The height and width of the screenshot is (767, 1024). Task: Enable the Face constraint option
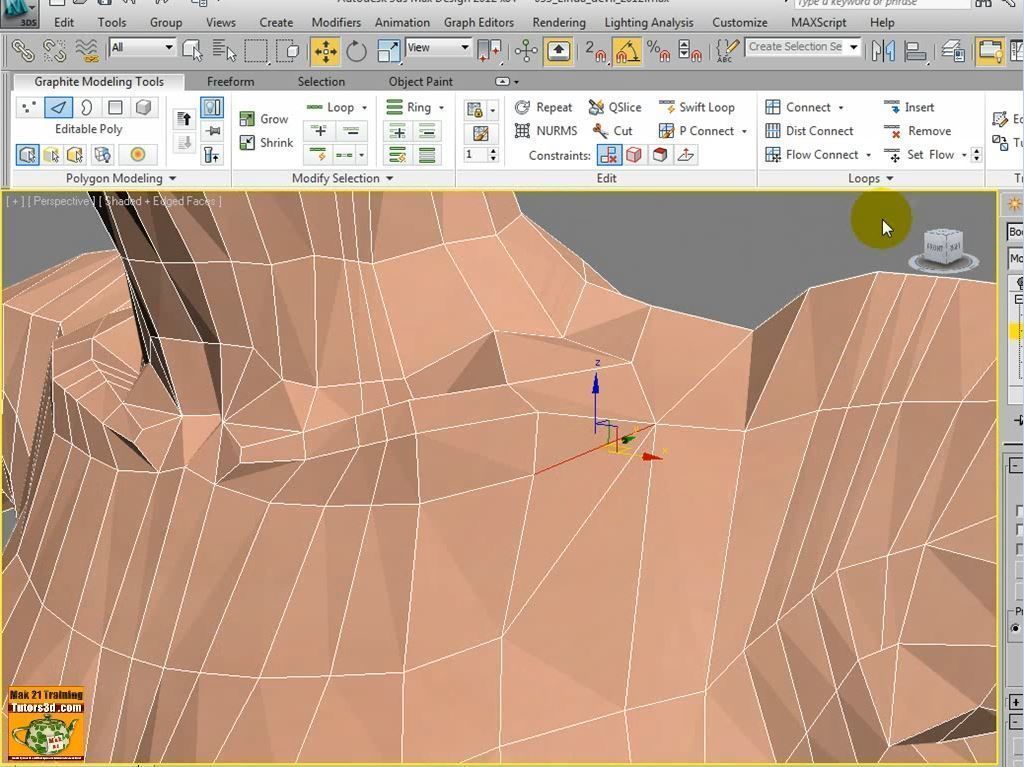(660, 155)
